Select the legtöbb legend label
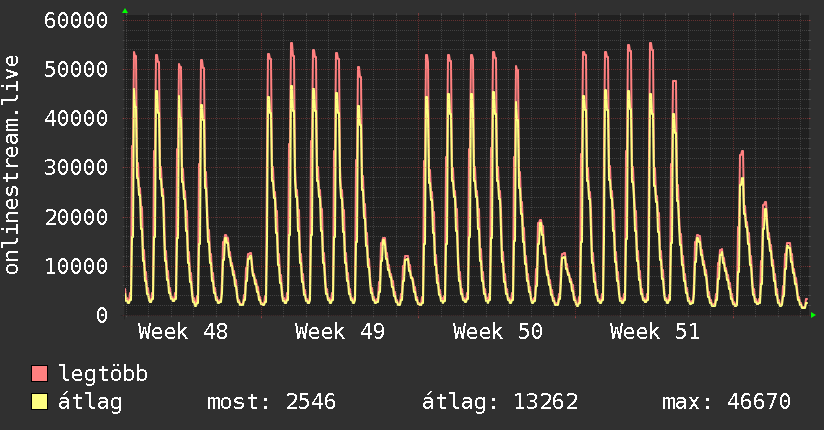The image size is (824, 430). tap(104, 375)
